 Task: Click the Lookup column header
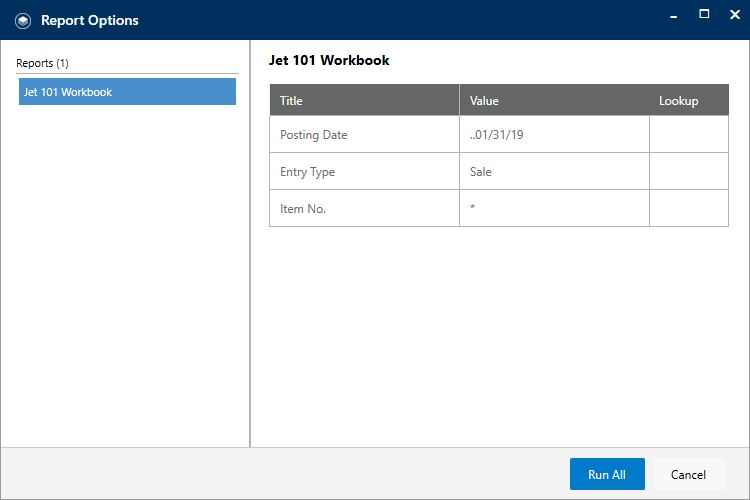click(689, 100)
